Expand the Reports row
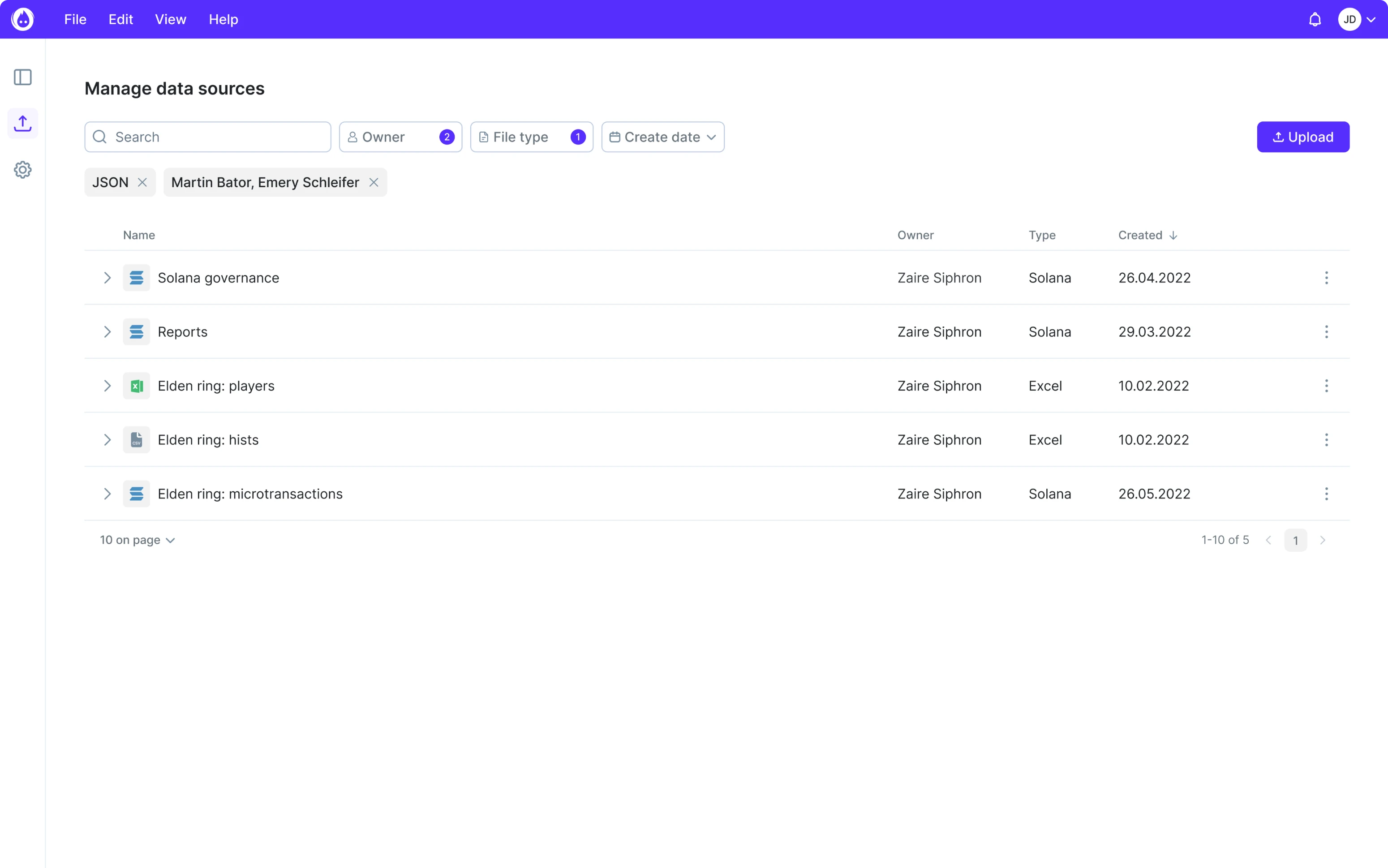 tap(107, 331)
